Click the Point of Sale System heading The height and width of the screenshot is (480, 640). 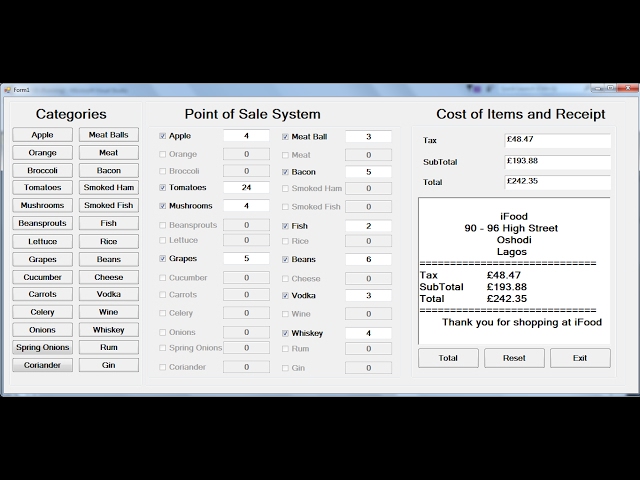coord(253,114)
